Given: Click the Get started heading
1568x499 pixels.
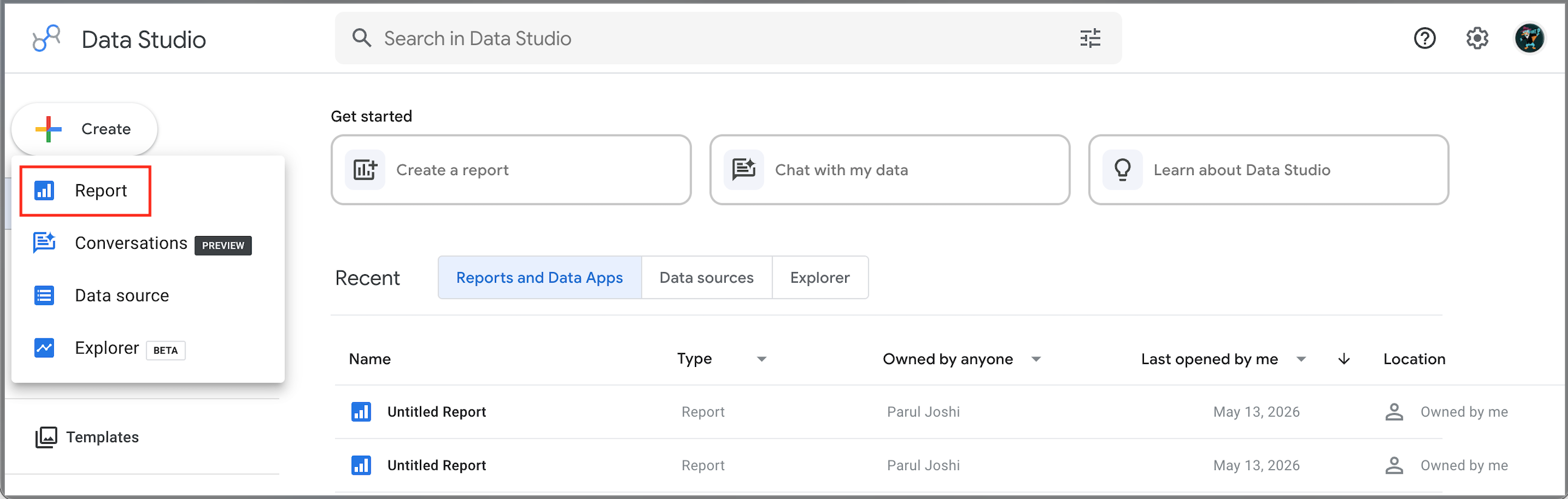Looking at the screenshot, I should [371, 116].
